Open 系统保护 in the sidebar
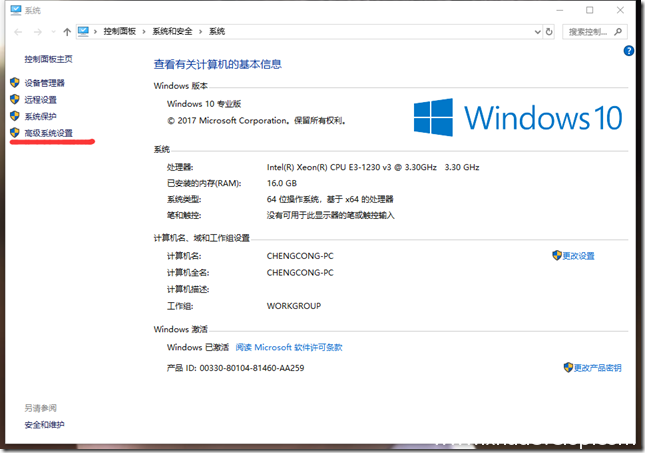The width and height of the screenshot is (645, 453). (40, 116)
